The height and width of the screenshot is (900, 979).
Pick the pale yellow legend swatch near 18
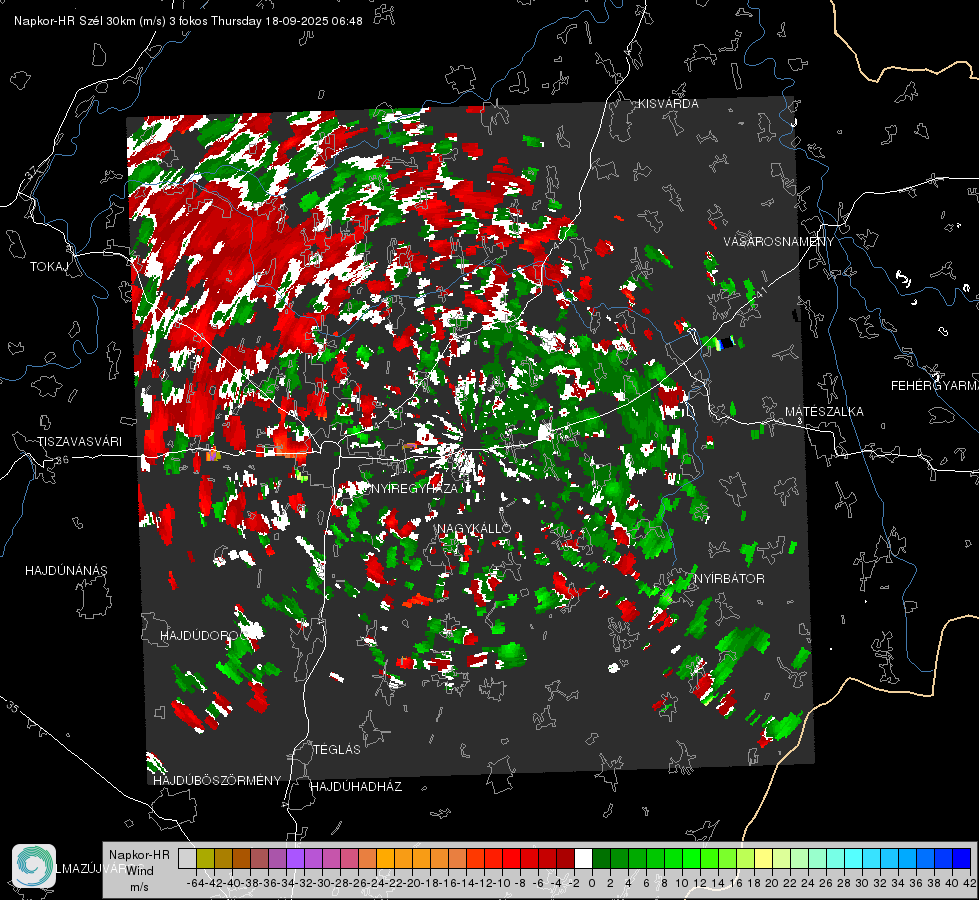pyautogui.click(x=763, y=859)
